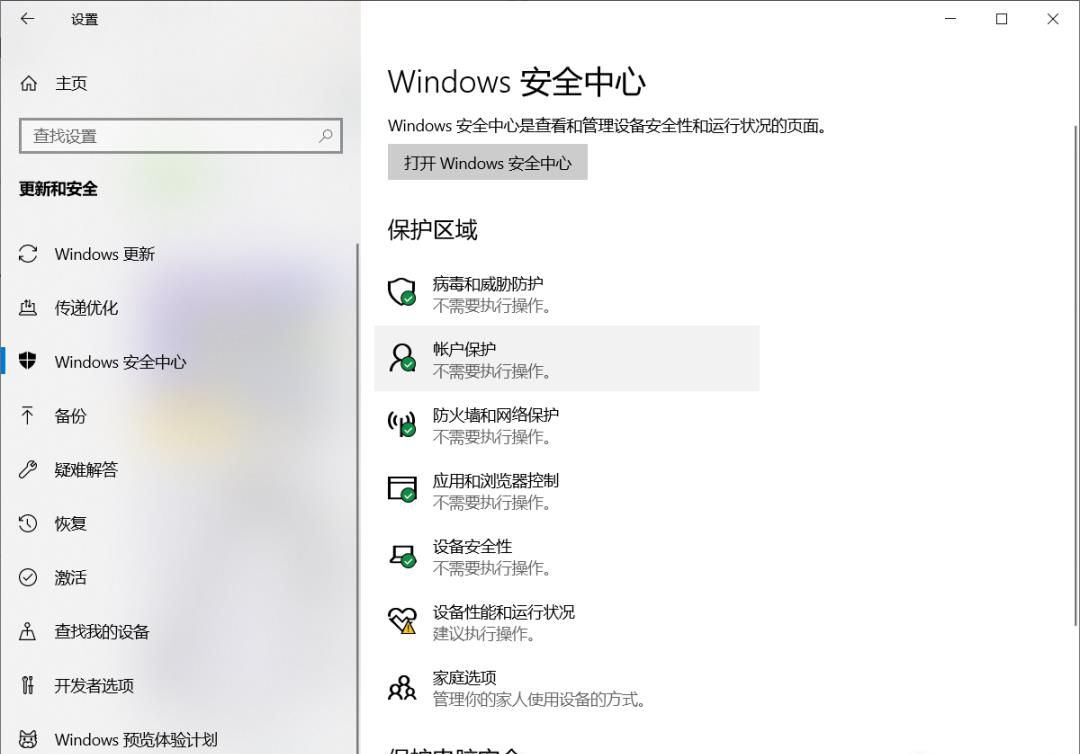The width and height of the screenshot is (1080, 754).
Task: Click the 防火墙和网络保护 antenna icon
Action: coord(402,423)
